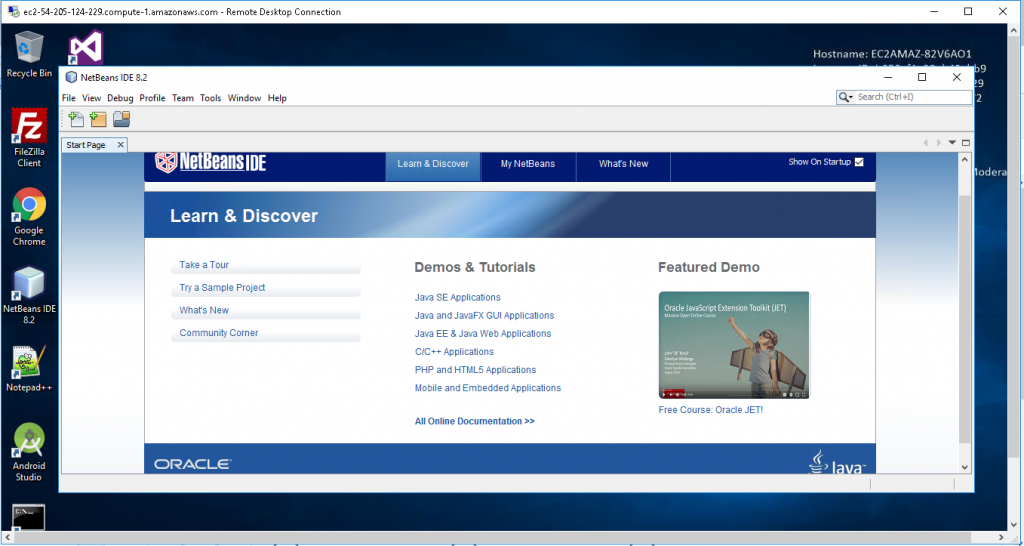Open All Online Documentation link
Image resolution: width=1024 pixels, height=546 pixels.
coord(474,421)
